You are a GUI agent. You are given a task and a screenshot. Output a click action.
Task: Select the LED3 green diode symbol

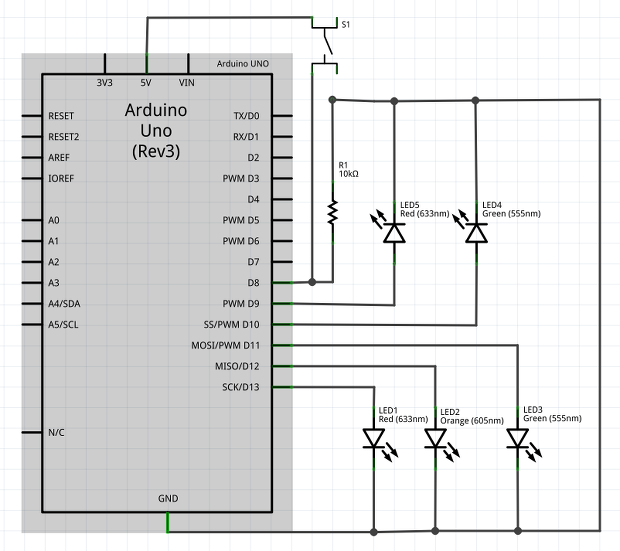click(524, 439)
